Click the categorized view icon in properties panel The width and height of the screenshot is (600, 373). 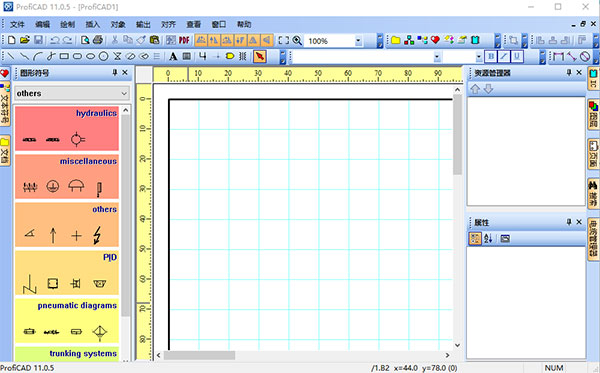point(475,238)
